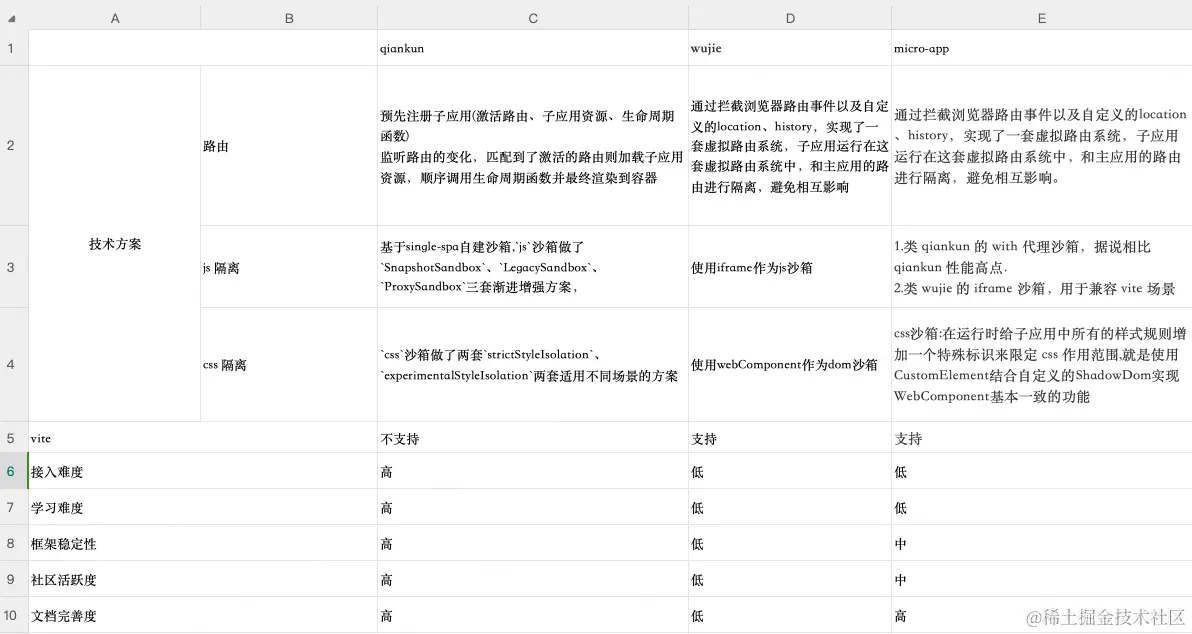The image size is (1192, 634).
Task: Select the 'css 隔离' cell
Action: (x=289, y=364)
